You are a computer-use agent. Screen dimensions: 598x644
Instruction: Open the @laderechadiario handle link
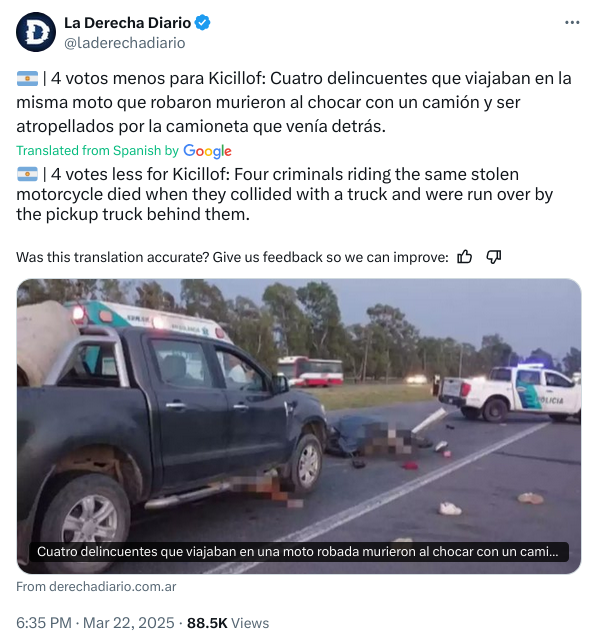tap(125, 43)
